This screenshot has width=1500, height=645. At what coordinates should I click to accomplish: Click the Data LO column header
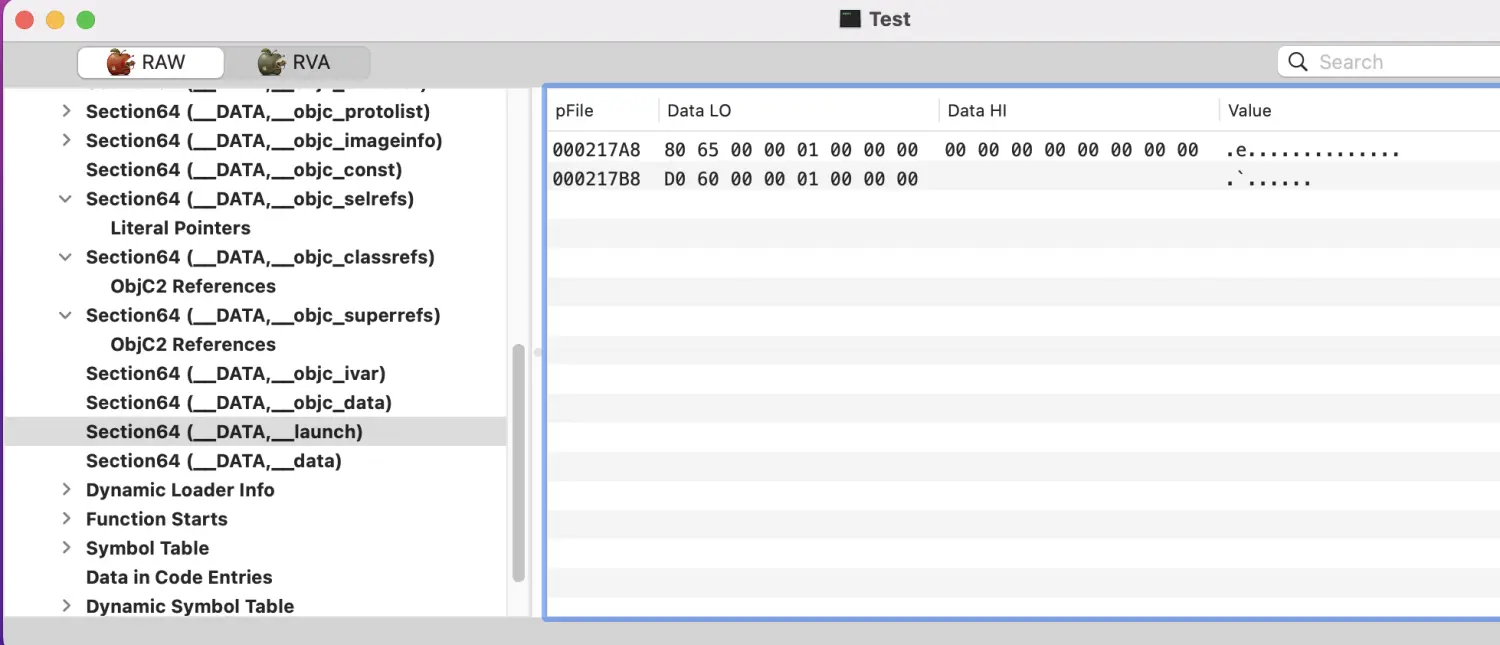coord(699,111)
